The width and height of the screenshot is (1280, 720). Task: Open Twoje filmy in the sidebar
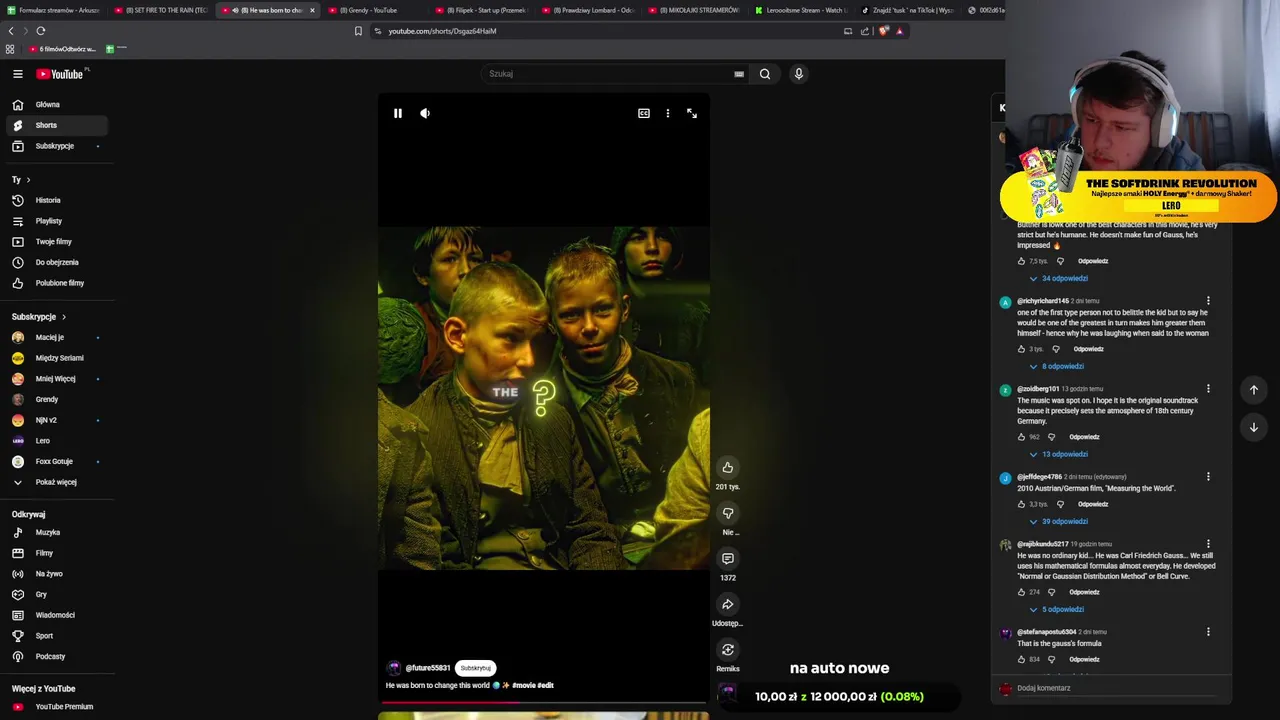coord(57,241)
